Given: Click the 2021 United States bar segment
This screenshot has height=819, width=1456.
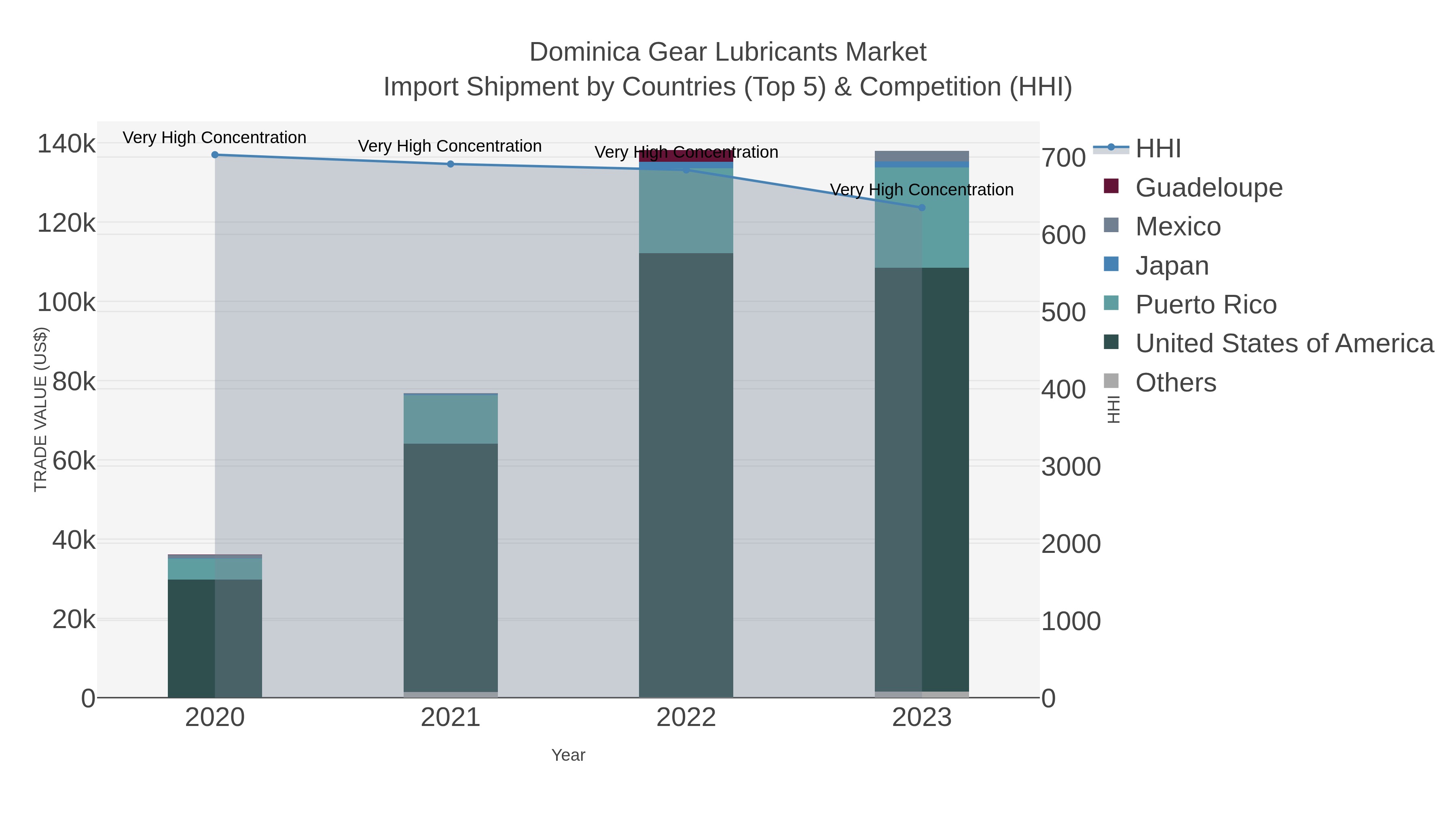Looking at the screenshot, I should (x=451, y=568).
